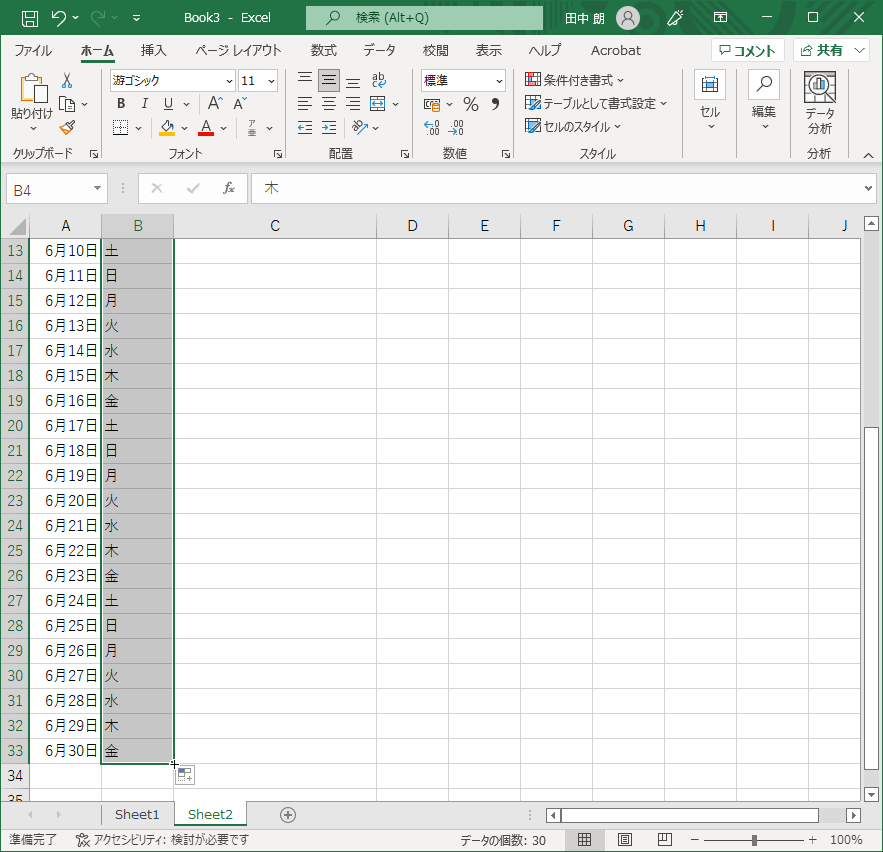Toggle Center horizontal alignment
The image size is (883, 852).
pos(329,104)
